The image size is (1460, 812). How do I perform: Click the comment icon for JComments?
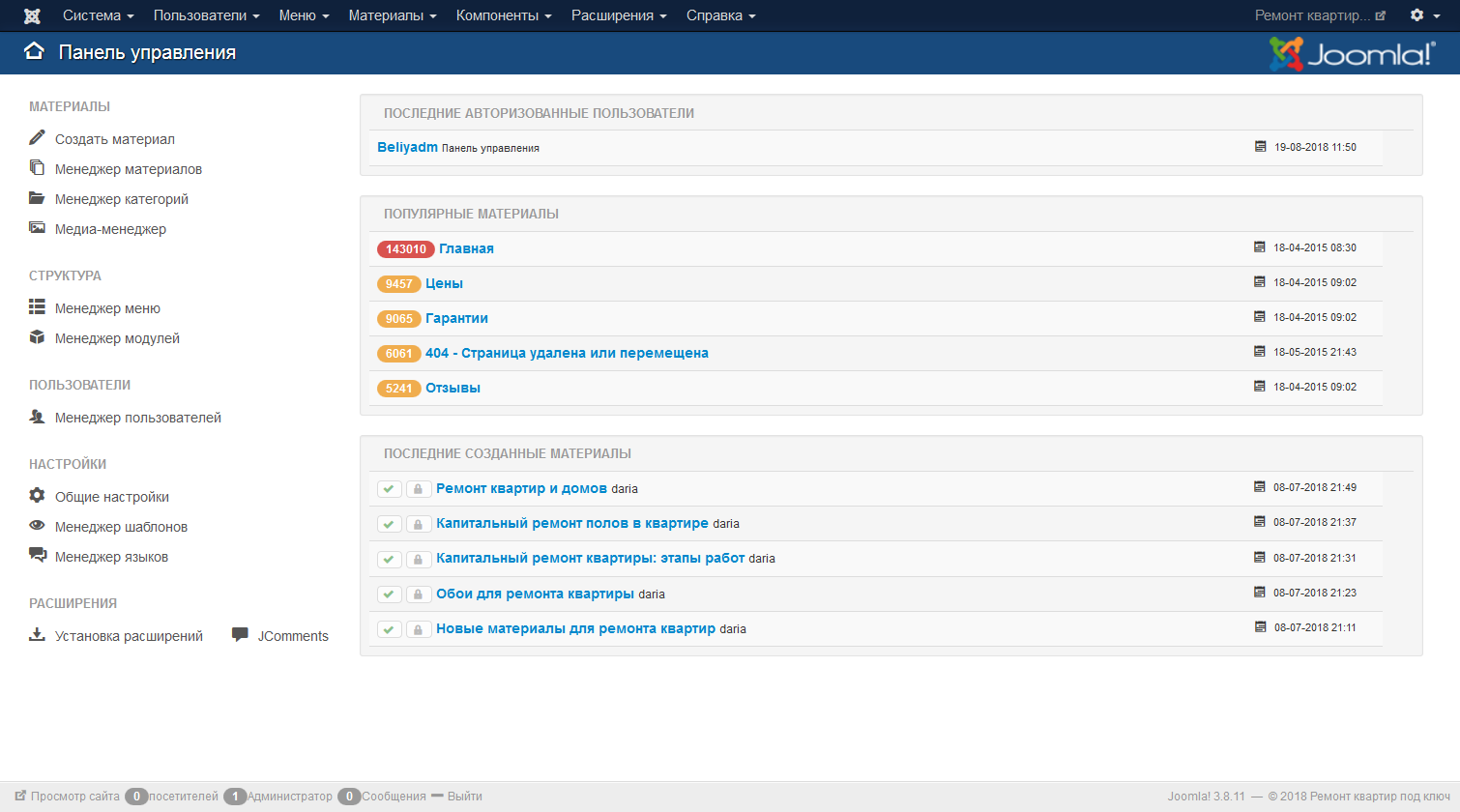pos(240,635)
